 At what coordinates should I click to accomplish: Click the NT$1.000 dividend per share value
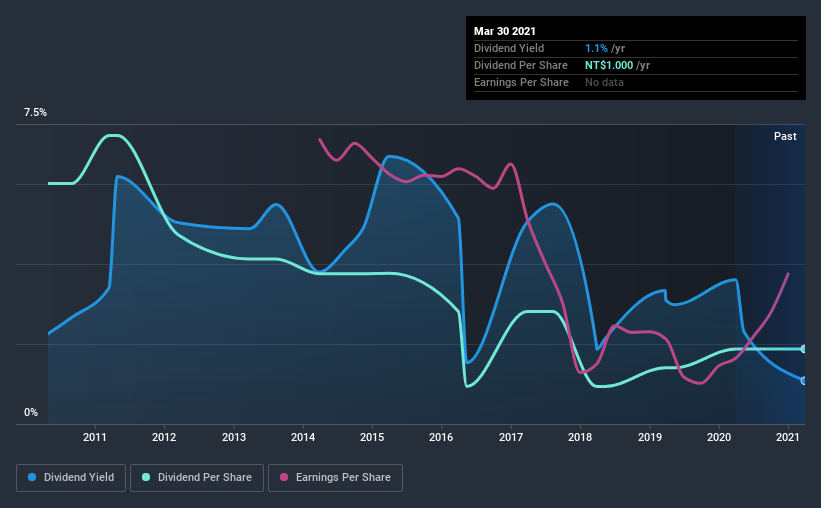609,65
